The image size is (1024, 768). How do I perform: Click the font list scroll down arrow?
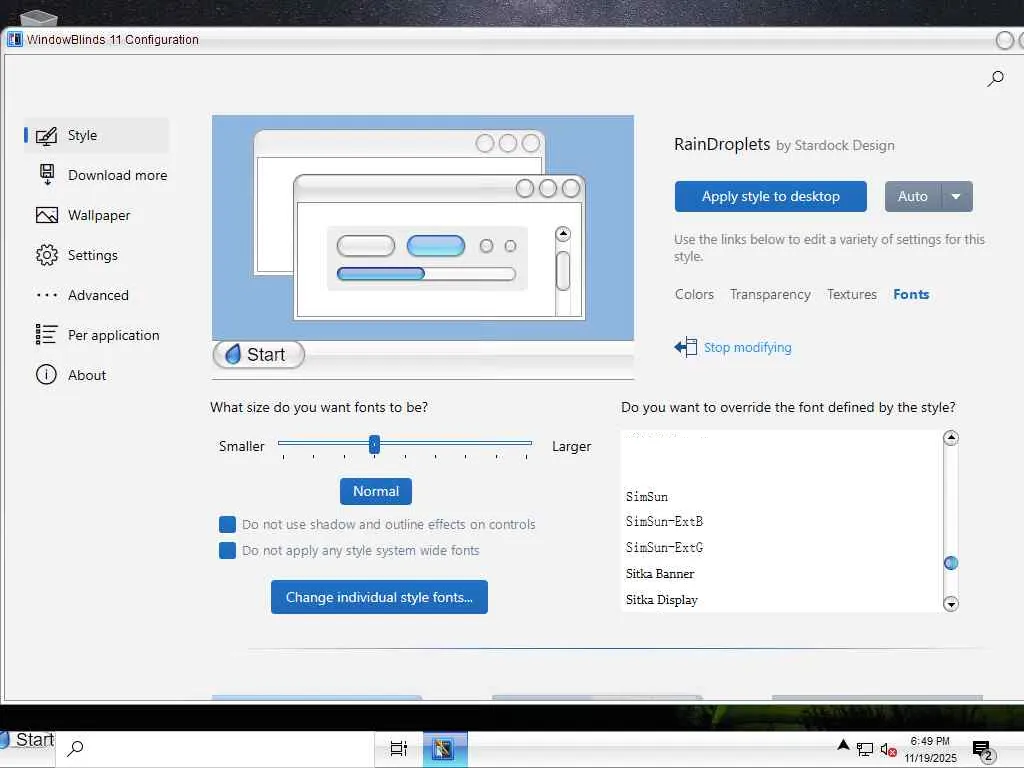[x=951, y=604]
